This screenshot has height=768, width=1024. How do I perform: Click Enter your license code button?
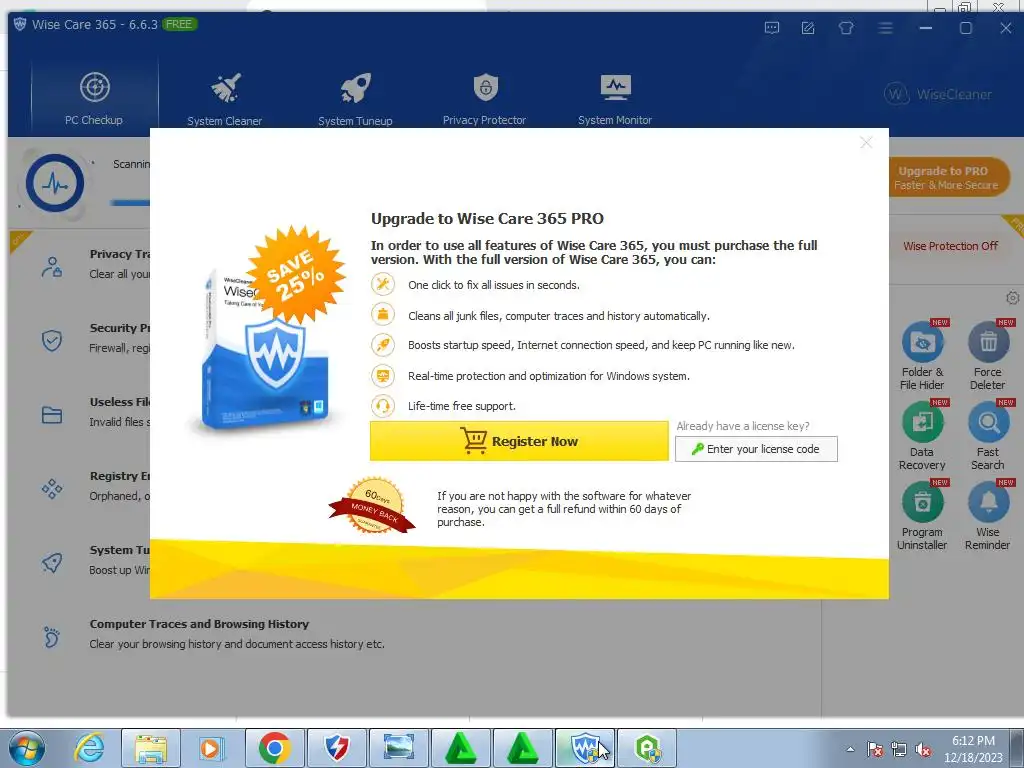point(756,449)
